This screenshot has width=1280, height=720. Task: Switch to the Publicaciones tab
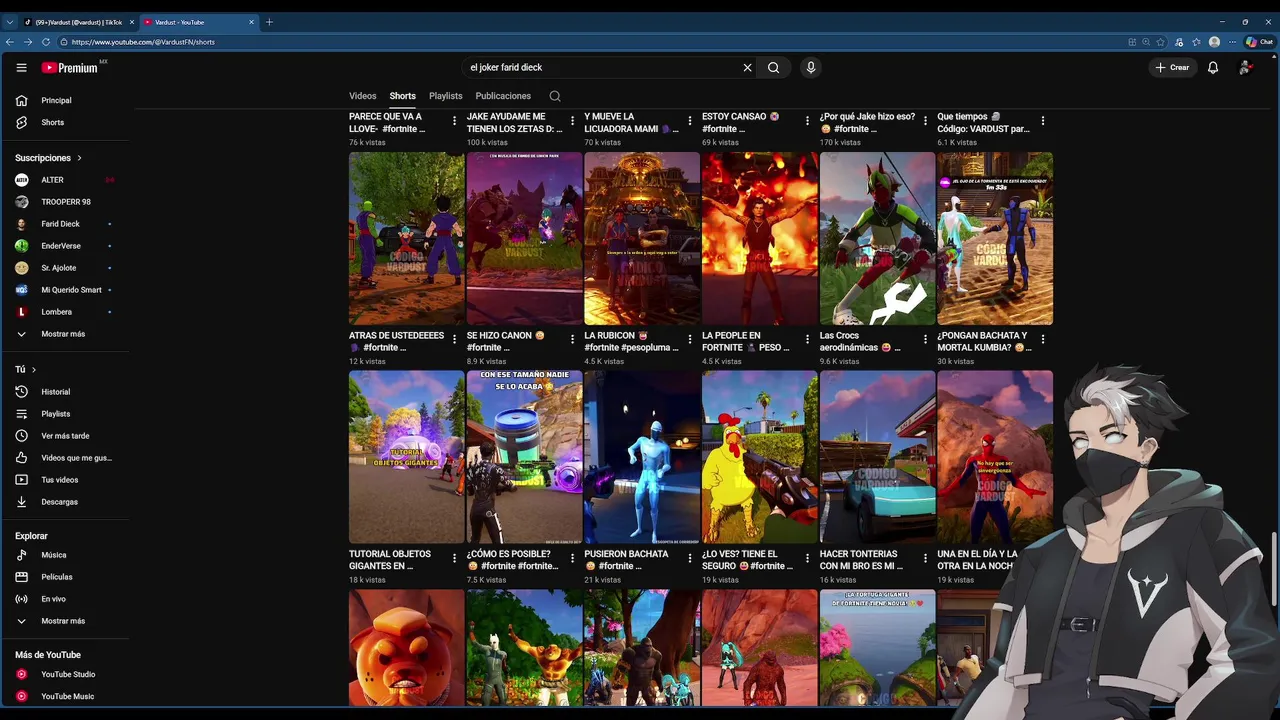pos(503,96)
